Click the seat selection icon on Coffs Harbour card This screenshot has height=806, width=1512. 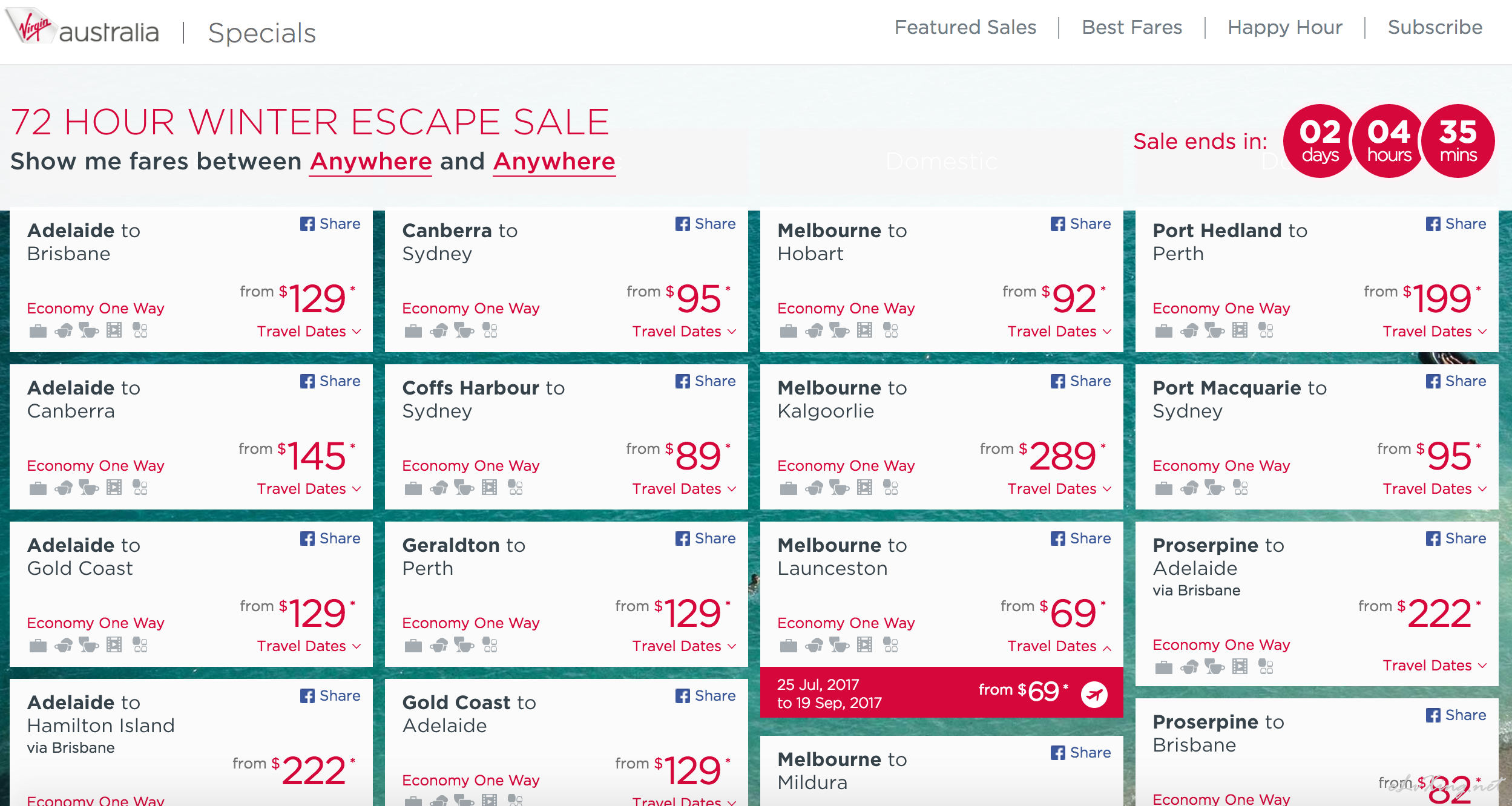pyautogui.click(x=515, y=488)
